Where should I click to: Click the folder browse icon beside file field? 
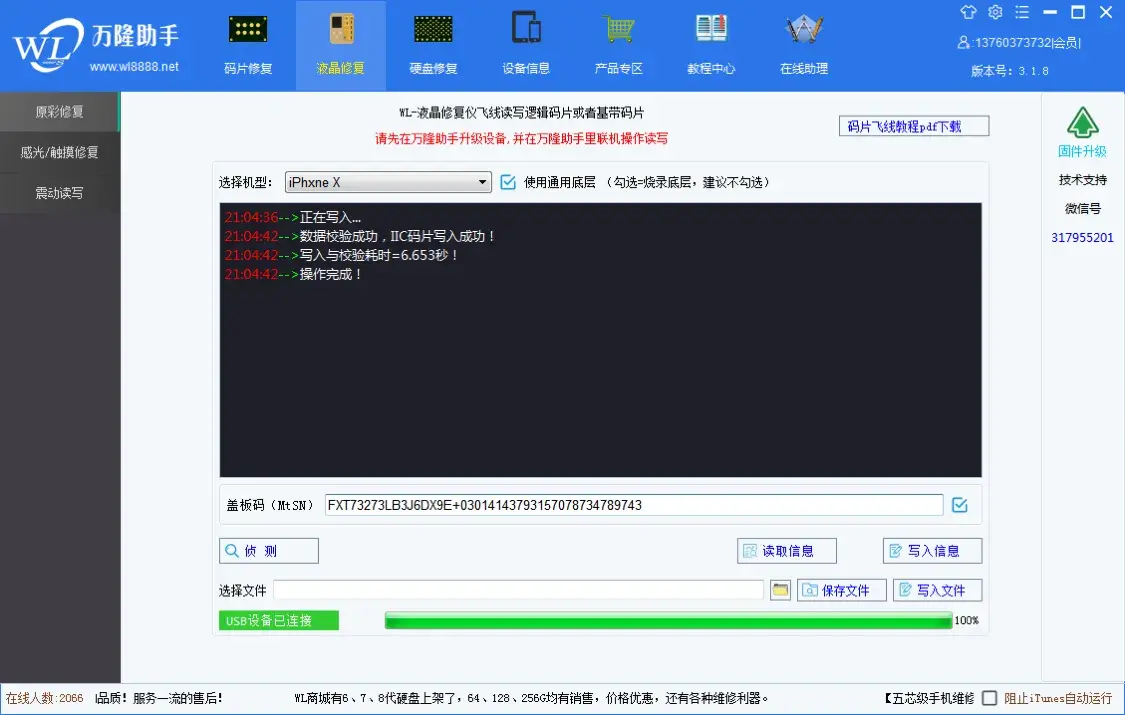click(780, 590)
